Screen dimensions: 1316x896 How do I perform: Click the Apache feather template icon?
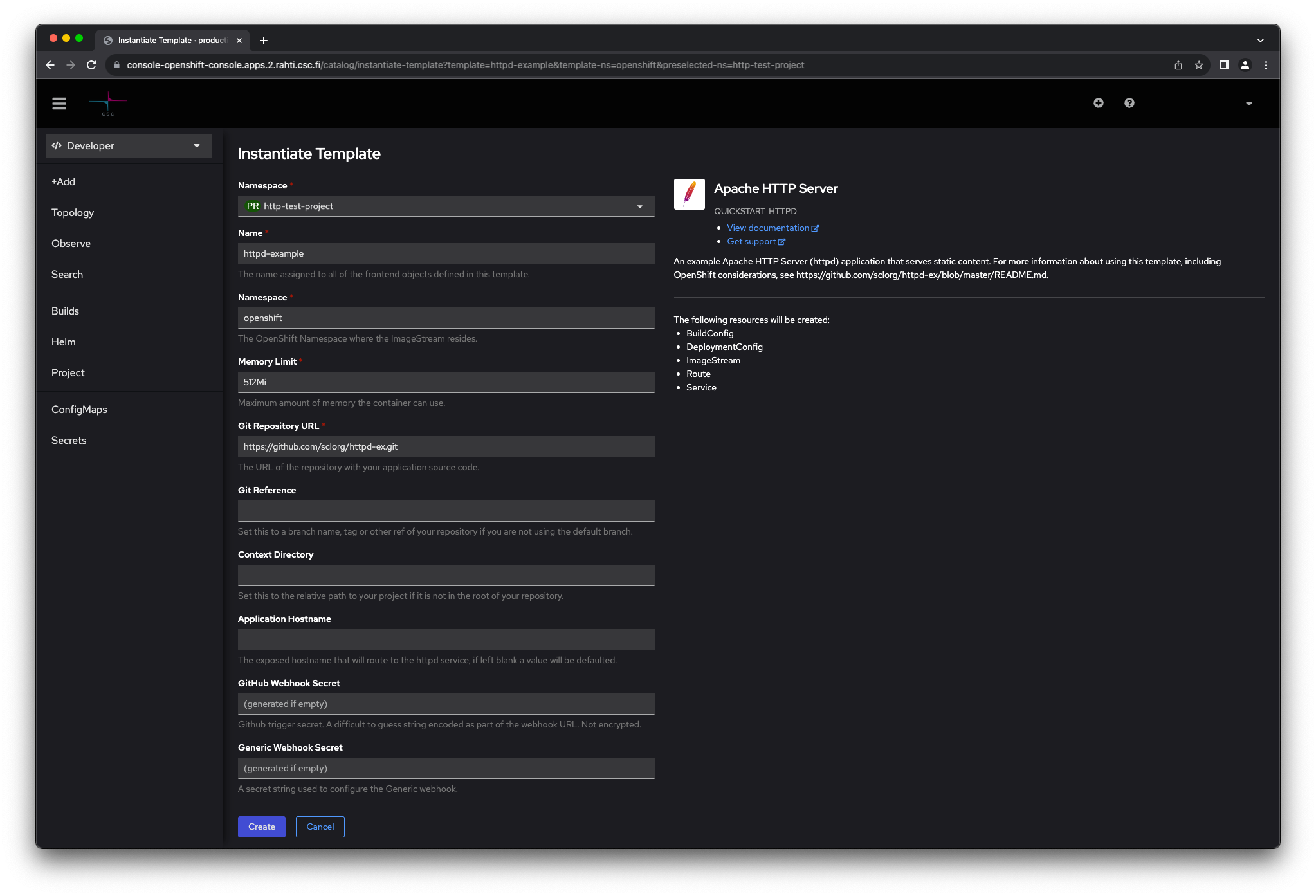689,194
